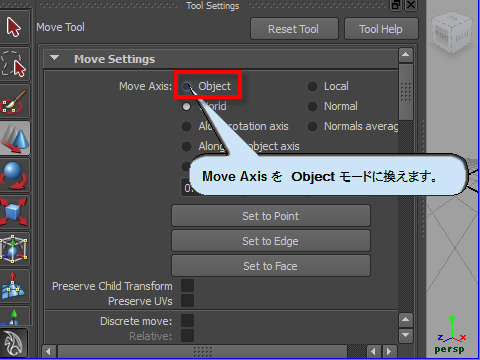
Task: Click the left-pointing arrow beside the horizontal scrollbar's right arrow
Action: point(373,351)
